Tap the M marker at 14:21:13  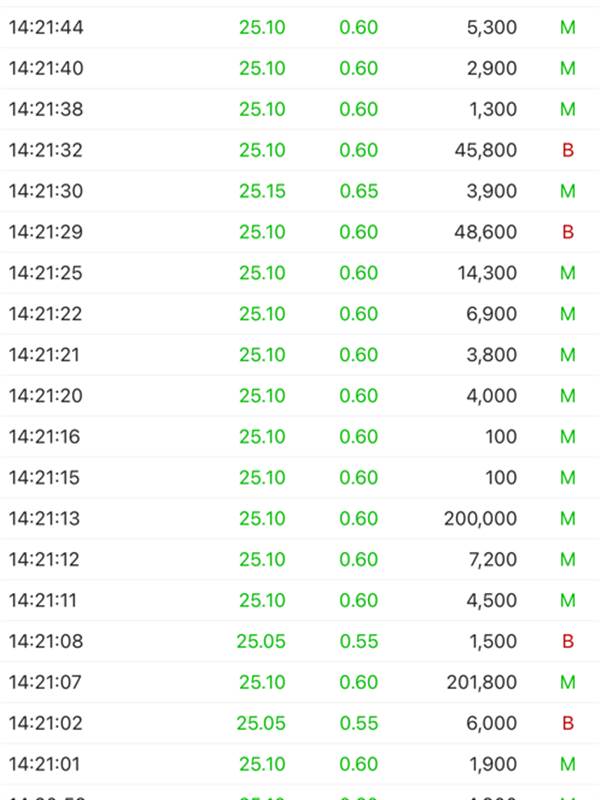568,518
